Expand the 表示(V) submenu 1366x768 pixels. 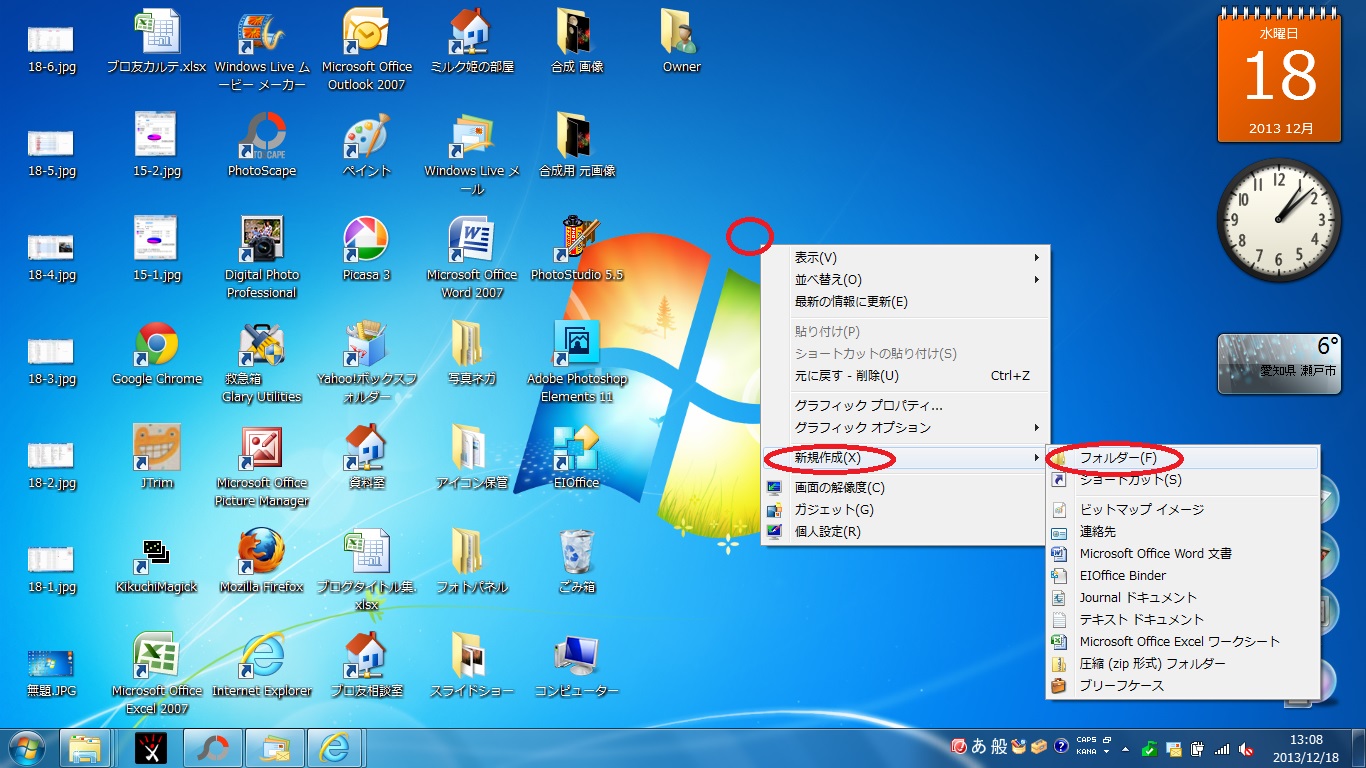pos(905,258)
